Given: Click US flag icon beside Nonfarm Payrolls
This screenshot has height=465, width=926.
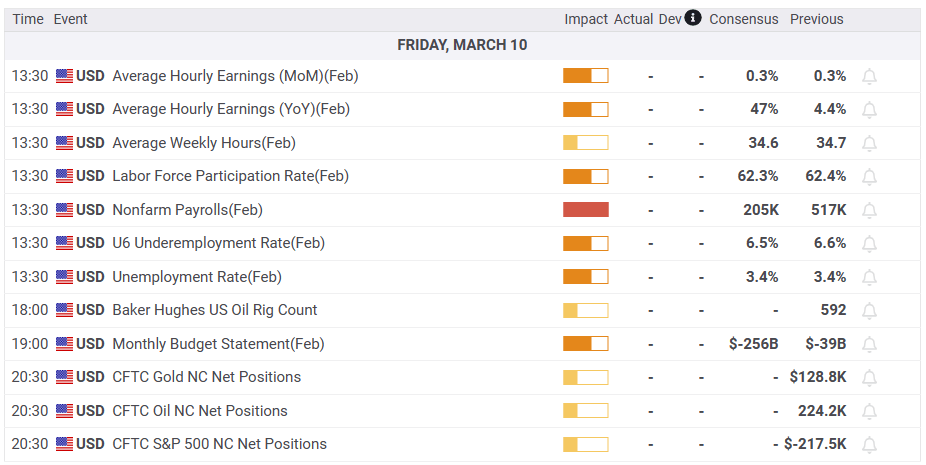Looking at the screenshot, I should (65, 210).
